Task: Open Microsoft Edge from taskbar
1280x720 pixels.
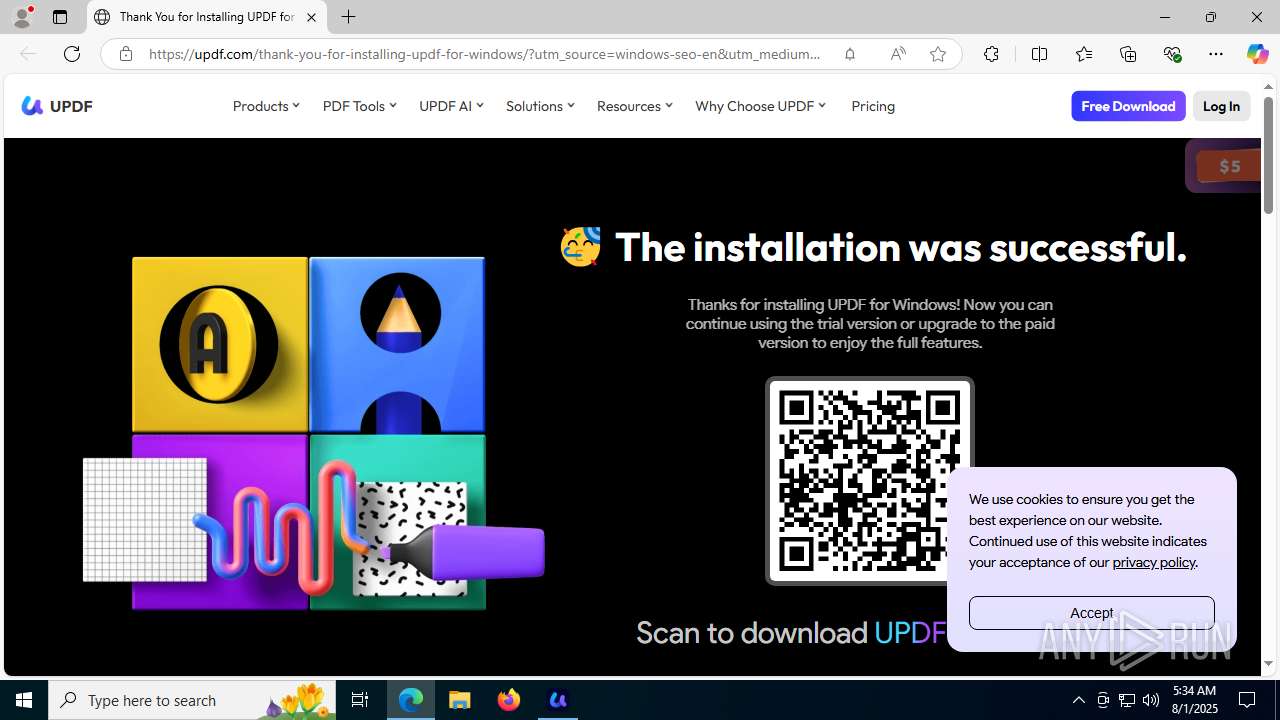Action: pos(411,700)
